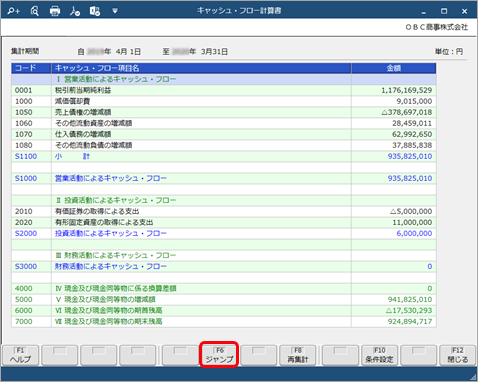Image resolution: width=478 pixels, height=382 pixels.
Task: Click the F8 再集計 button
Action: pos(298,355)
